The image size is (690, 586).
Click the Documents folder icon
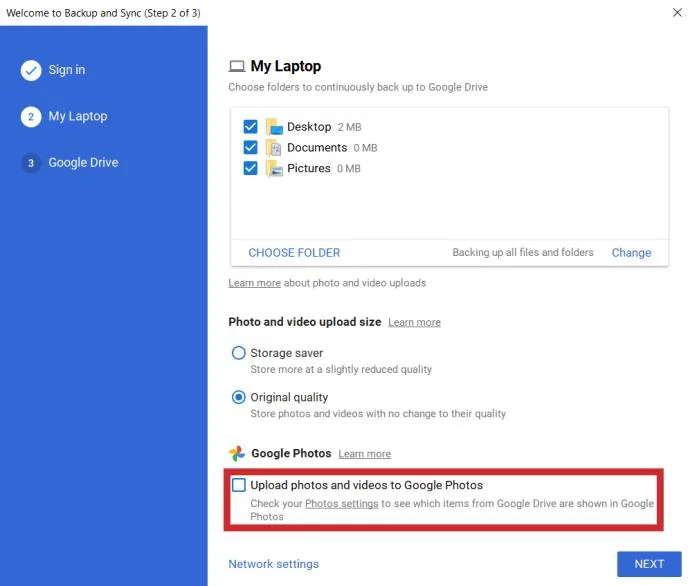coord(274,147)
